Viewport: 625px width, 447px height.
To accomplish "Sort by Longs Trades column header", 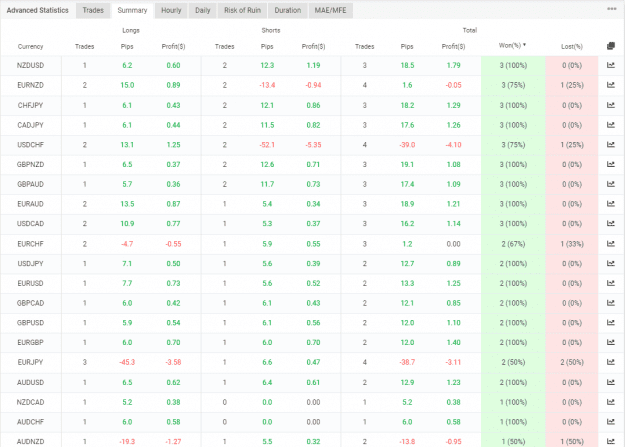I will point(85,47).
